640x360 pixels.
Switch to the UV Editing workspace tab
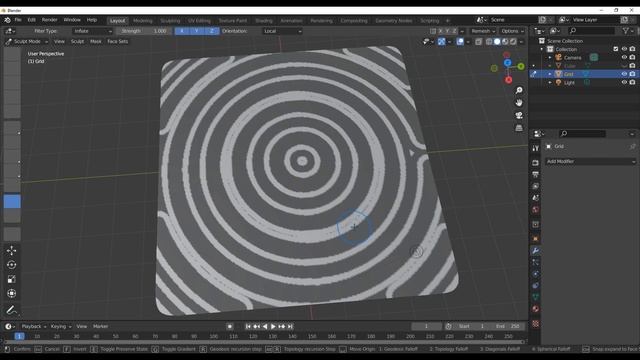point(199,20)
